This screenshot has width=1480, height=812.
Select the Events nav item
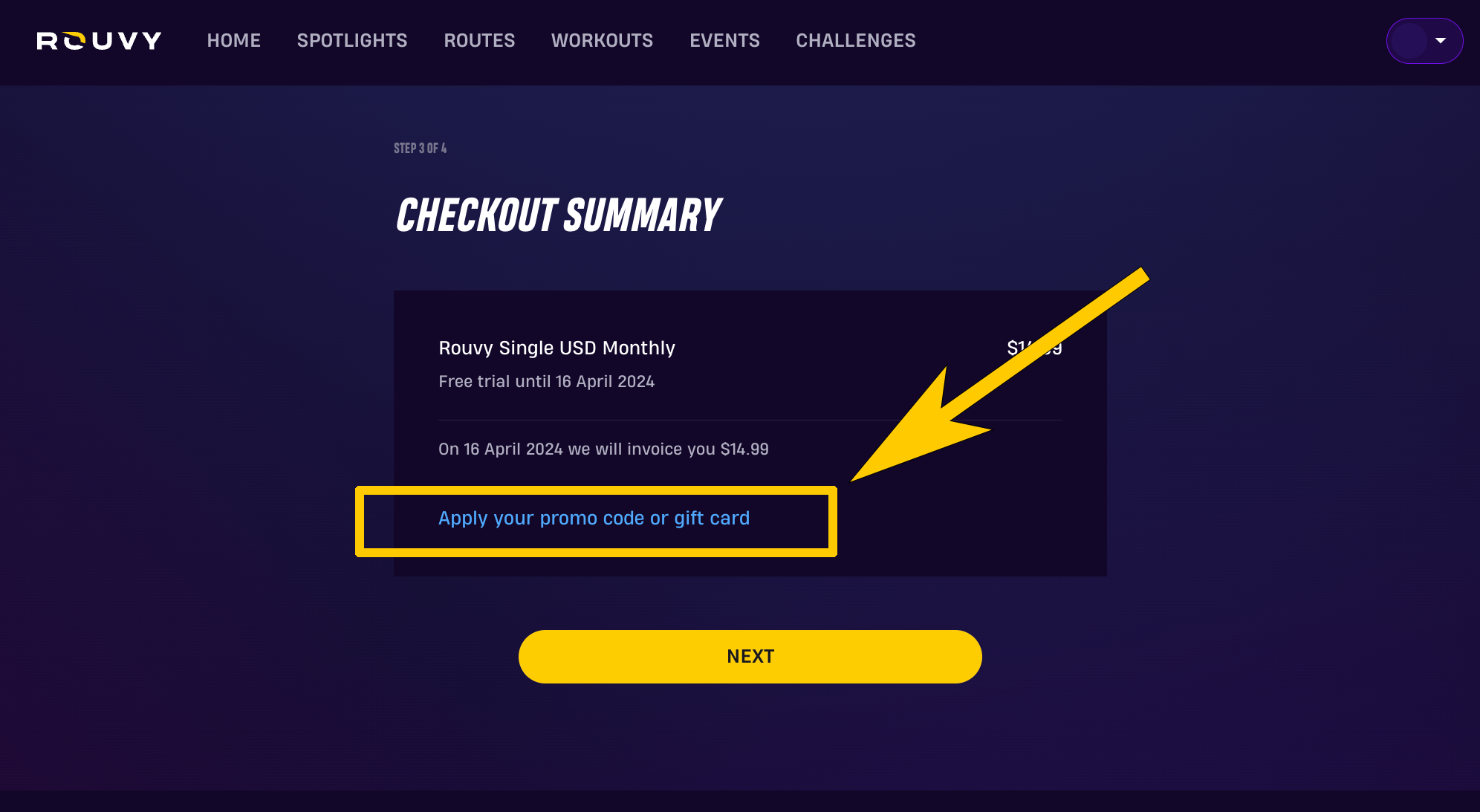click(724, 41)
